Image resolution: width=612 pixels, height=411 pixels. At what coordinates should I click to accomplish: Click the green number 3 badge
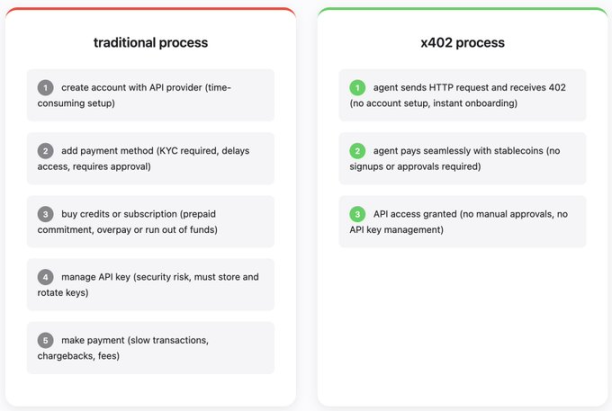click(x=358, y=214)
